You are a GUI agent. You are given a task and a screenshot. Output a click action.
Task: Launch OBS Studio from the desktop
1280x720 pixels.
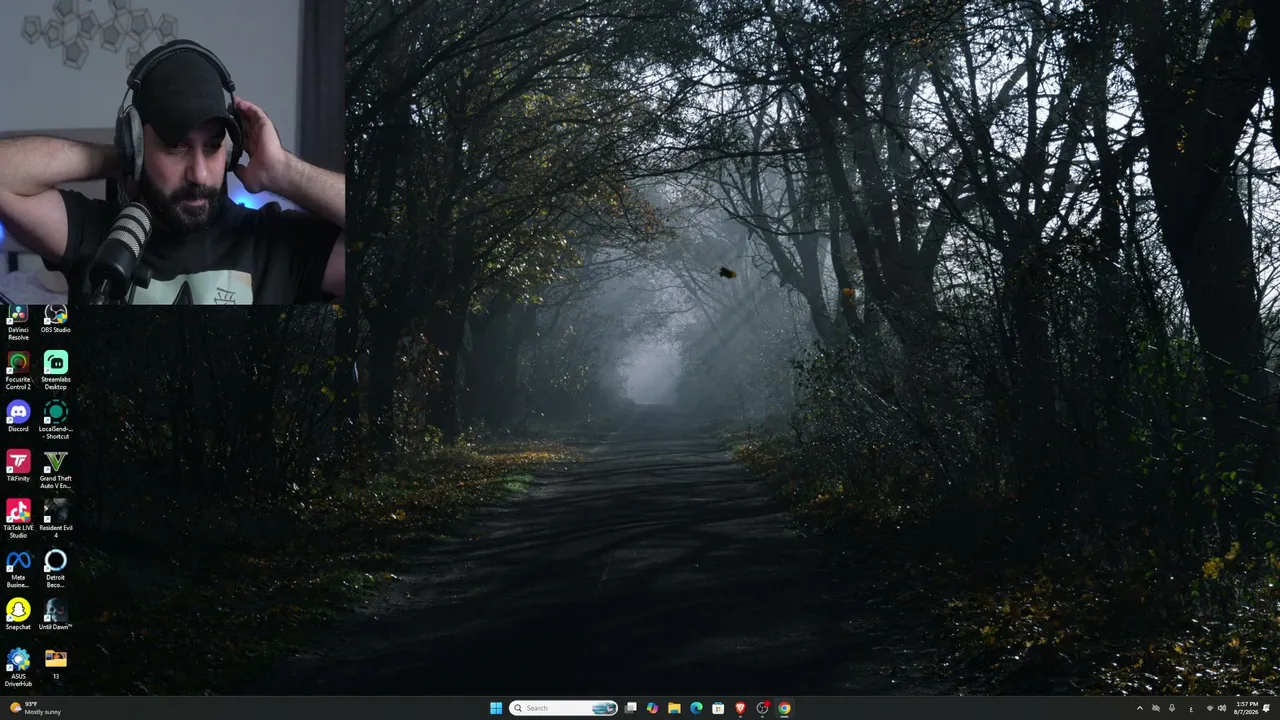pos(55,320)
